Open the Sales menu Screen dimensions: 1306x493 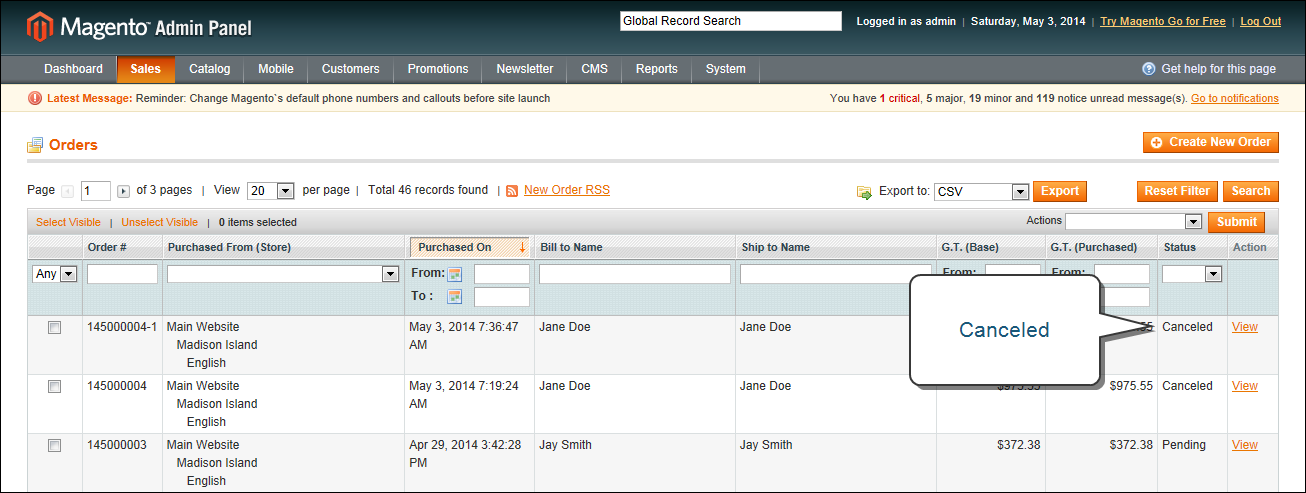coord(145,69)
